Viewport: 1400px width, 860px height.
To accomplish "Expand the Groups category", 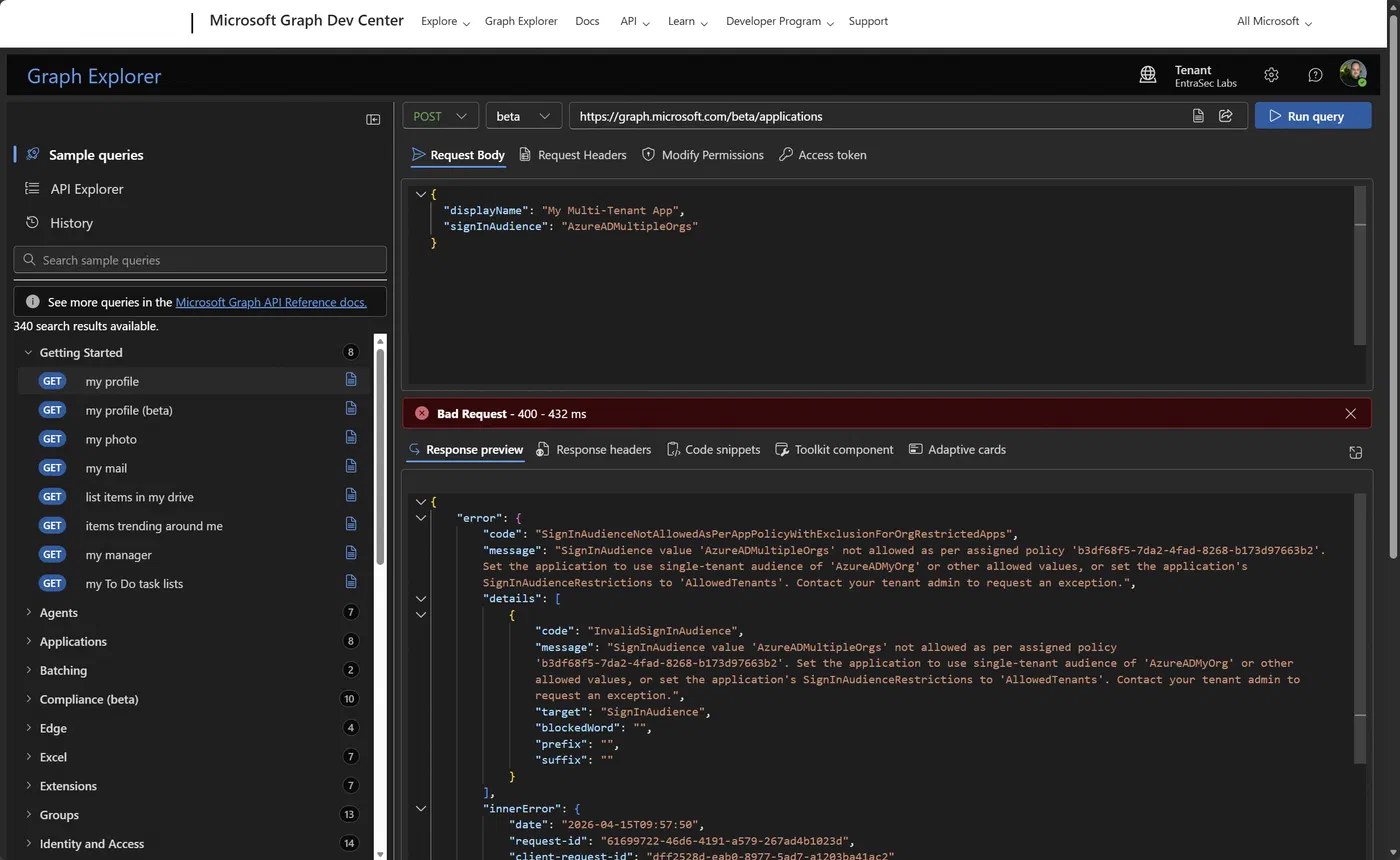I will (28, 815).
